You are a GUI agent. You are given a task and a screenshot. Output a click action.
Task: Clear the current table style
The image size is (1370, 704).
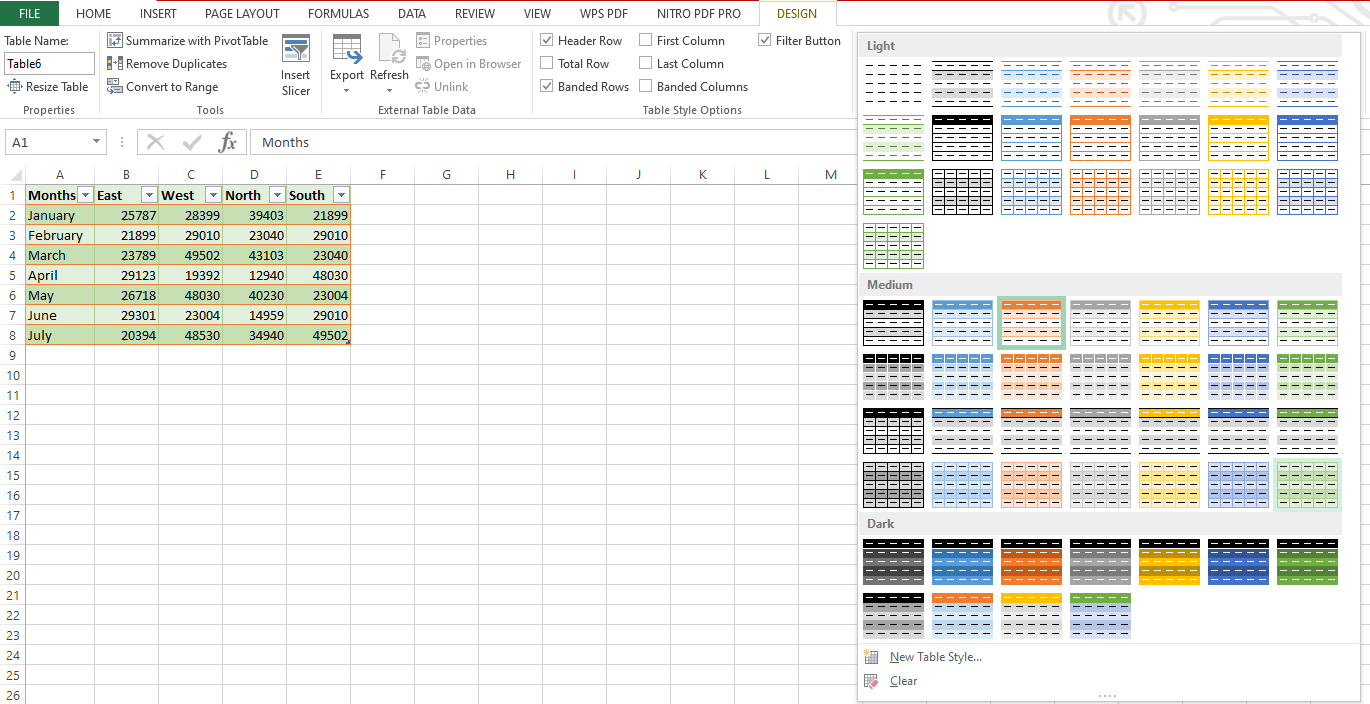[903, 680]
